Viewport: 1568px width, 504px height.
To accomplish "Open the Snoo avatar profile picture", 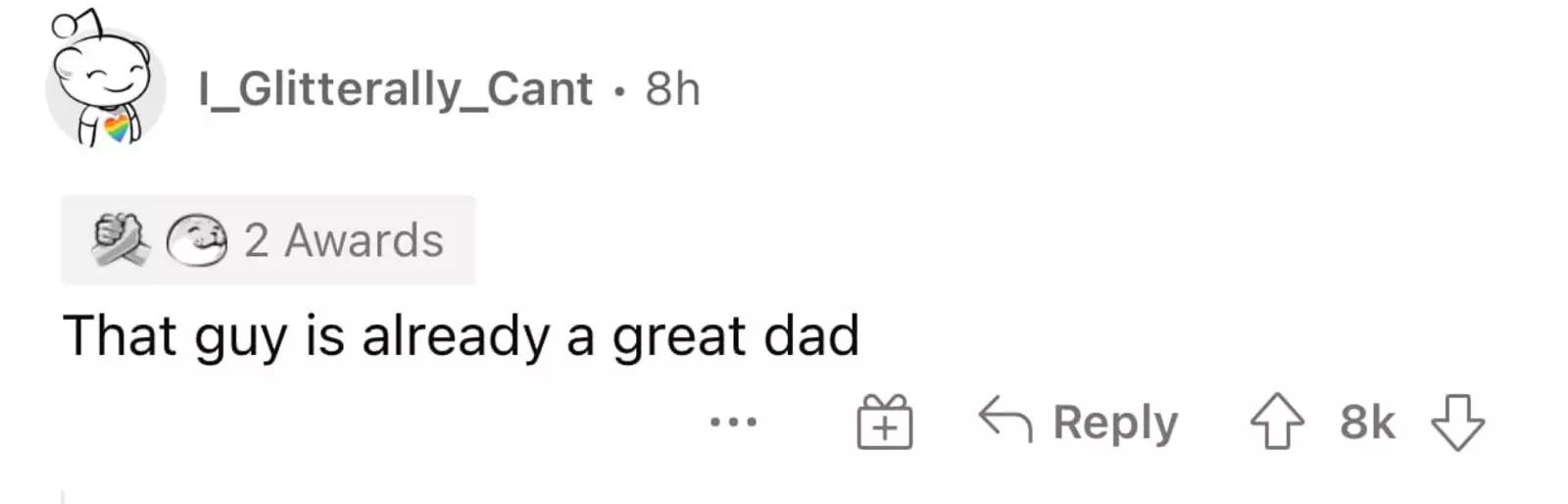I will point(103,83).
